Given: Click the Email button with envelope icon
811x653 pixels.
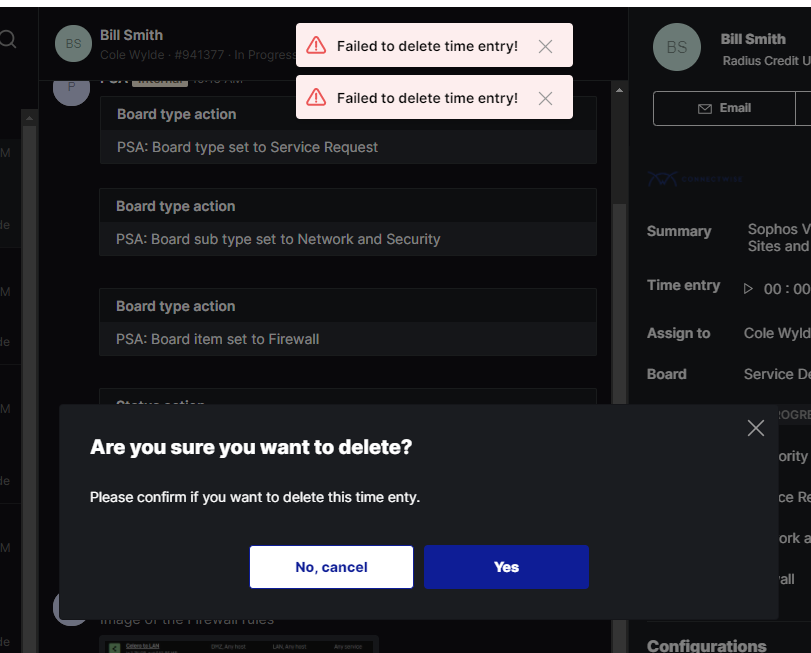Looking at the screenshot, I should [x=724, y=108].
